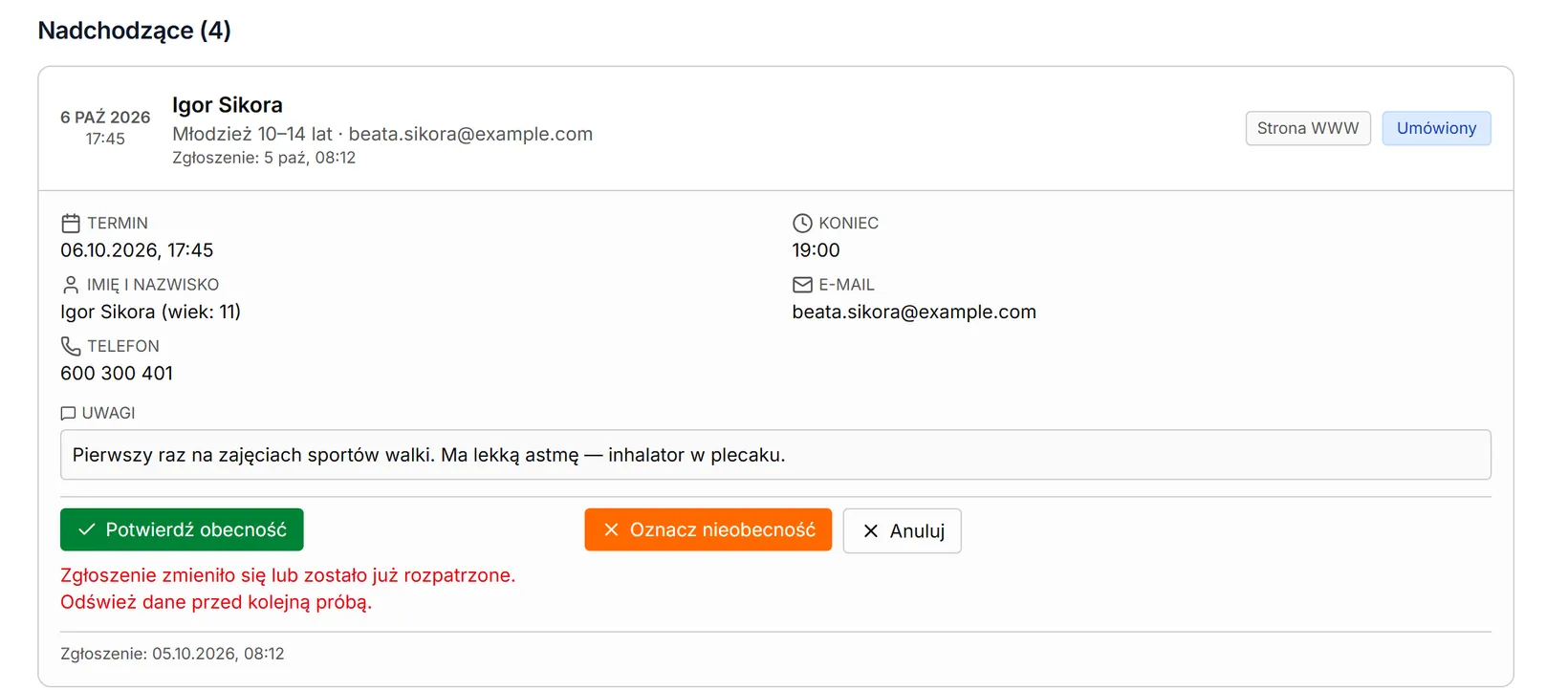The height and width of the screenshot is (690, 1568).
Task: Click the clock icon beside KONIEC
Action: [x=802, y=224]
